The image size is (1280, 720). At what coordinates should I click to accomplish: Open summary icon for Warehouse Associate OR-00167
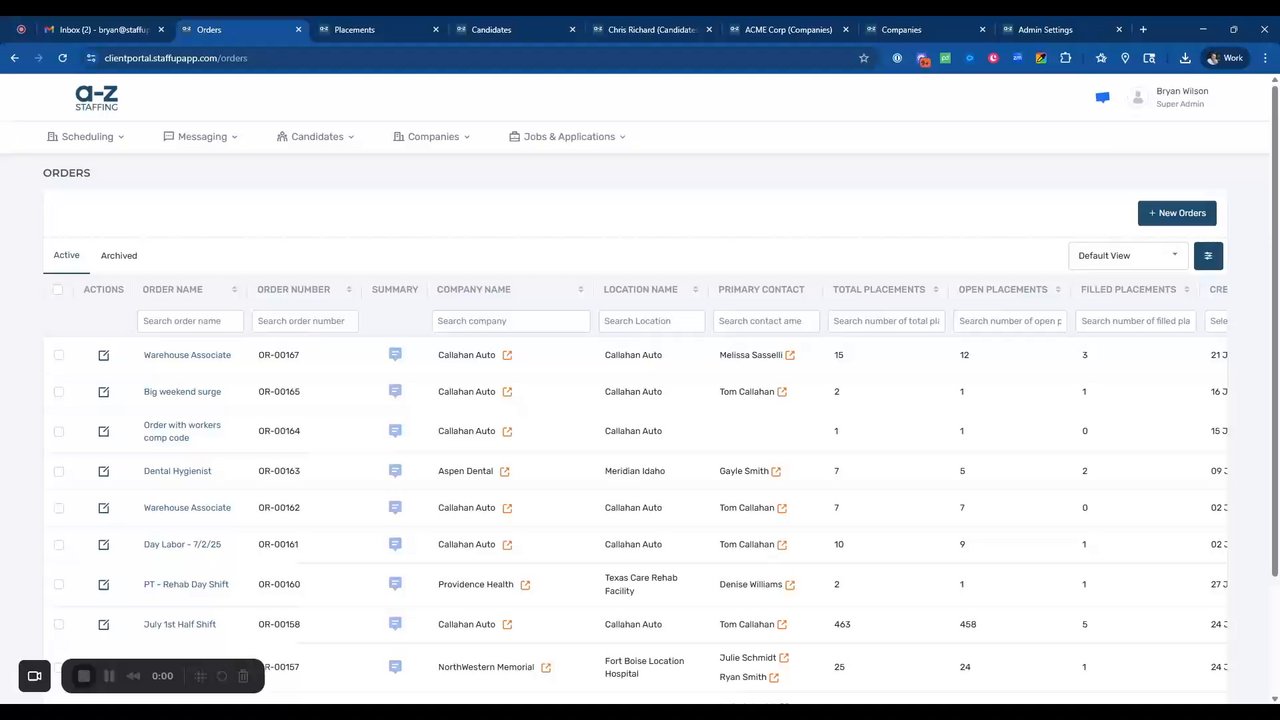point(395,354)
